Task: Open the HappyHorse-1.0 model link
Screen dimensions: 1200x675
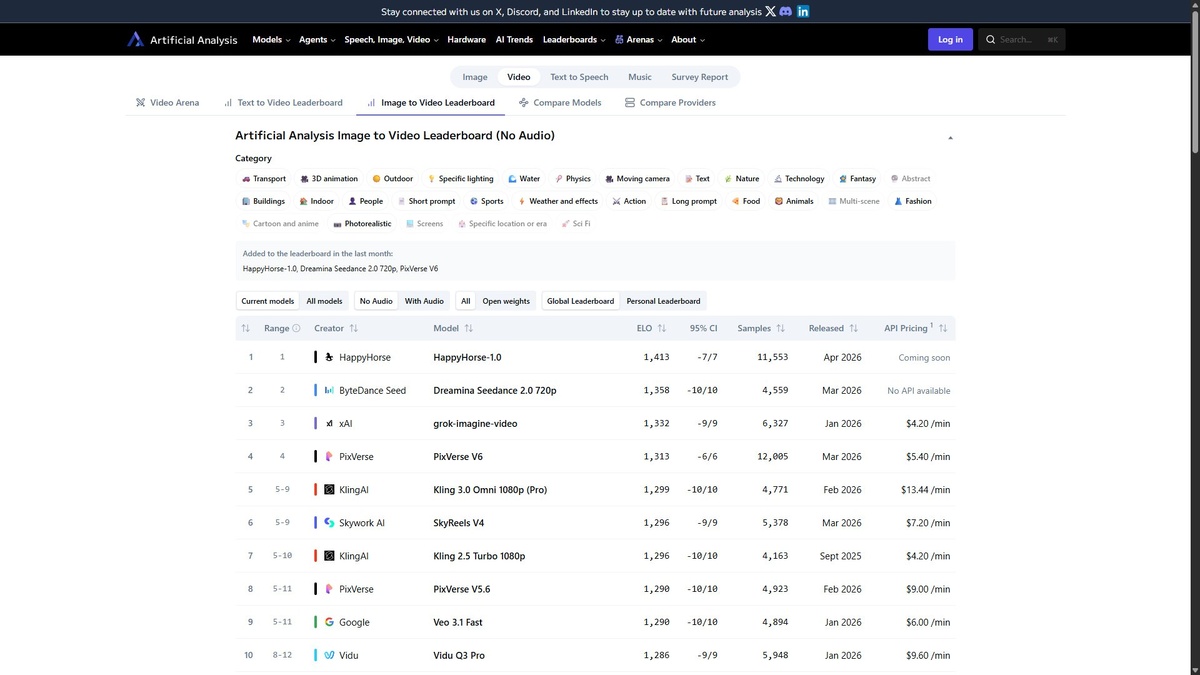Action: (467, 357)
